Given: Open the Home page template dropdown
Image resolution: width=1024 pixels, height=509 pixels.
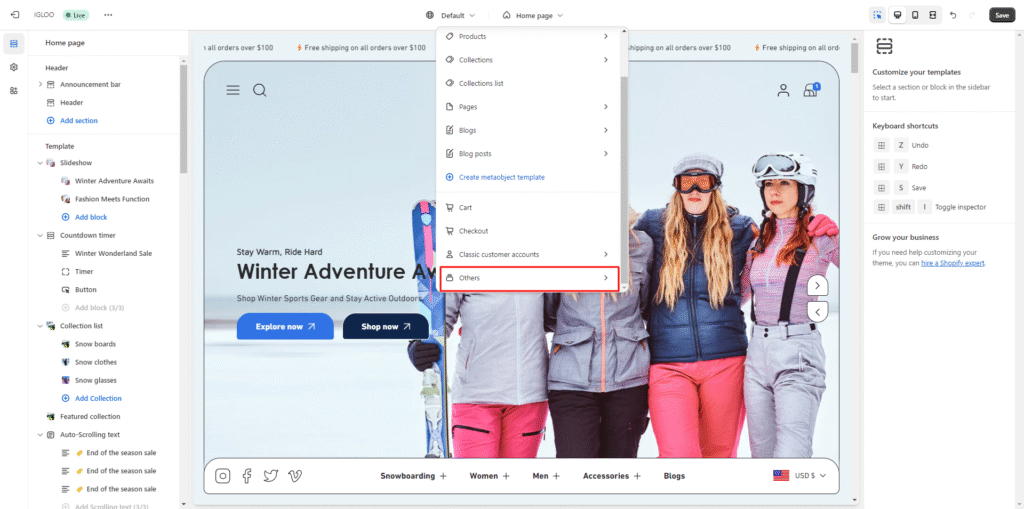Looking at the screenshot, I should (x=533, y=15).
